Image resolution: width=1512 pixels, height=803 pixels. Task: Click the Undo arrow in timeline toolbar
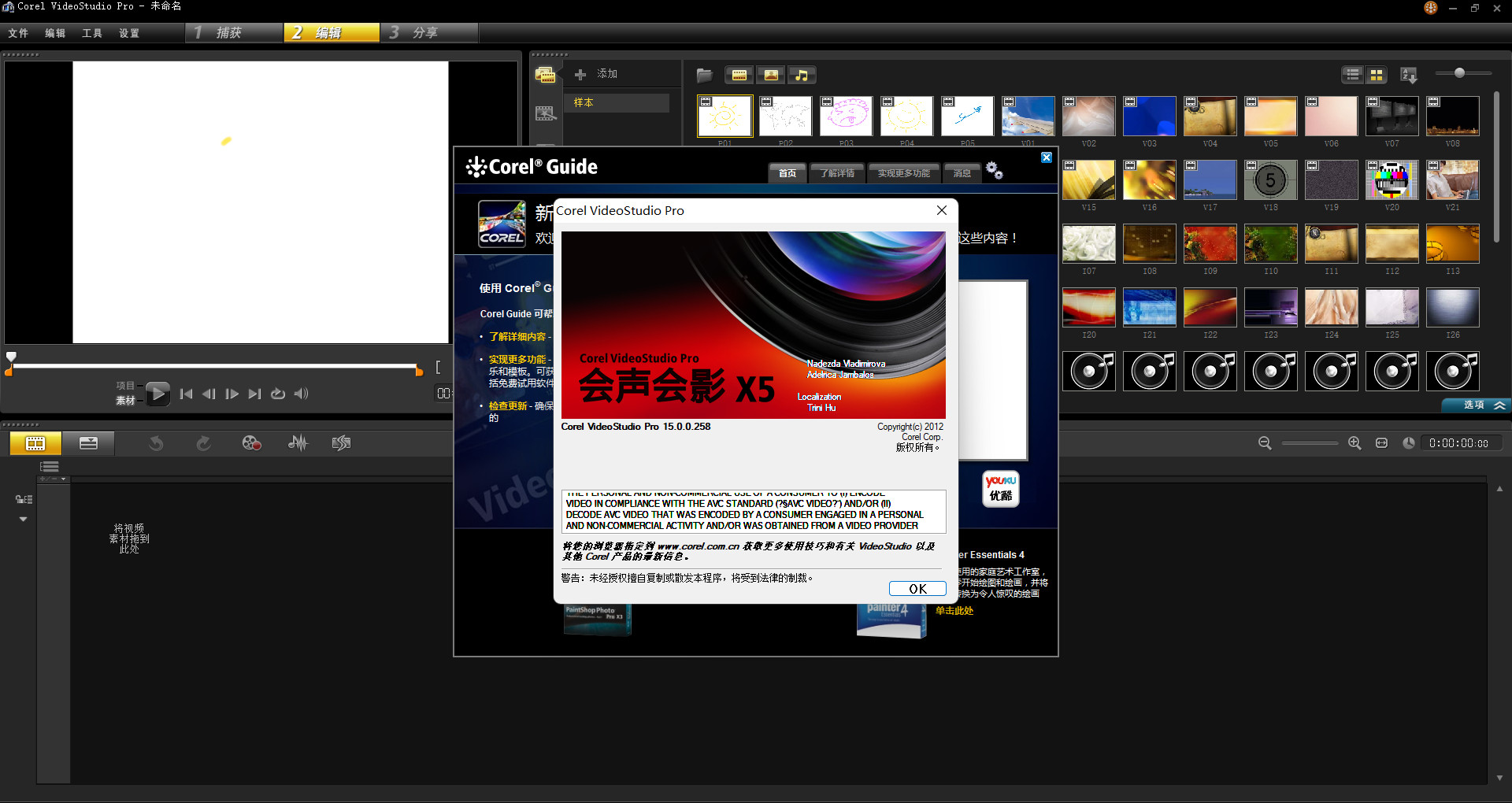pyautogui.click(x=156, y=443)
